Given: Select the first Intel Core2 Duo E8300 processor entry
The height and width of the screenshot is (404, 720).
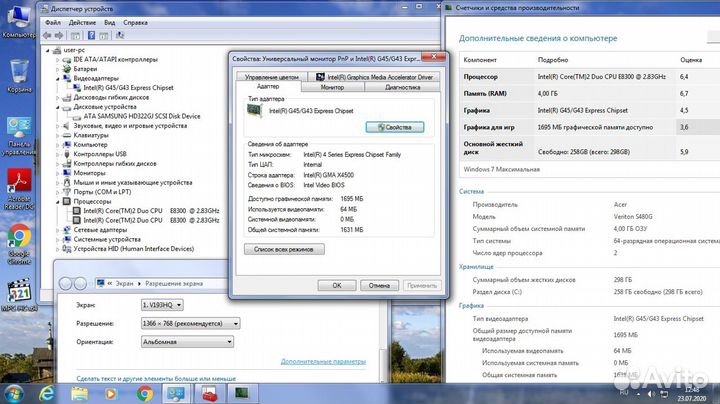Looking at the screenshot, I should pos(151,211).
